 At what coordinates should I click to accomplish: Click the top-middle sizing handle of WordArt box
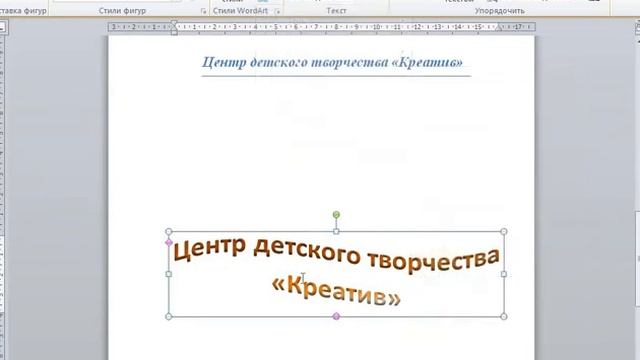(x=336, y=231)
